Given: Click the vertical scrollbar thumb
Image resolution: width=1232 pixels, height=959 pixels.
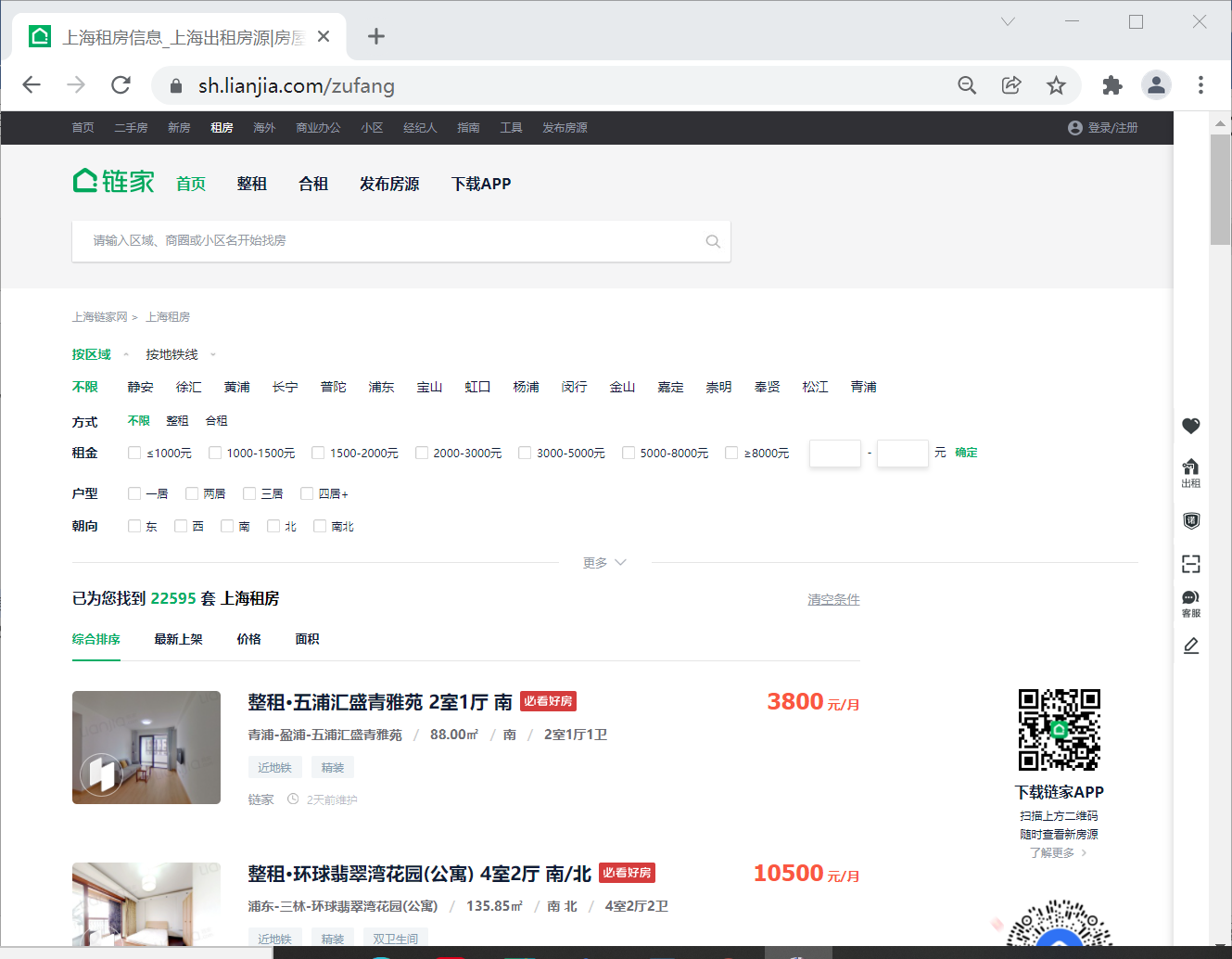Looking at the screenshot, I should [x=1220, y=189].
